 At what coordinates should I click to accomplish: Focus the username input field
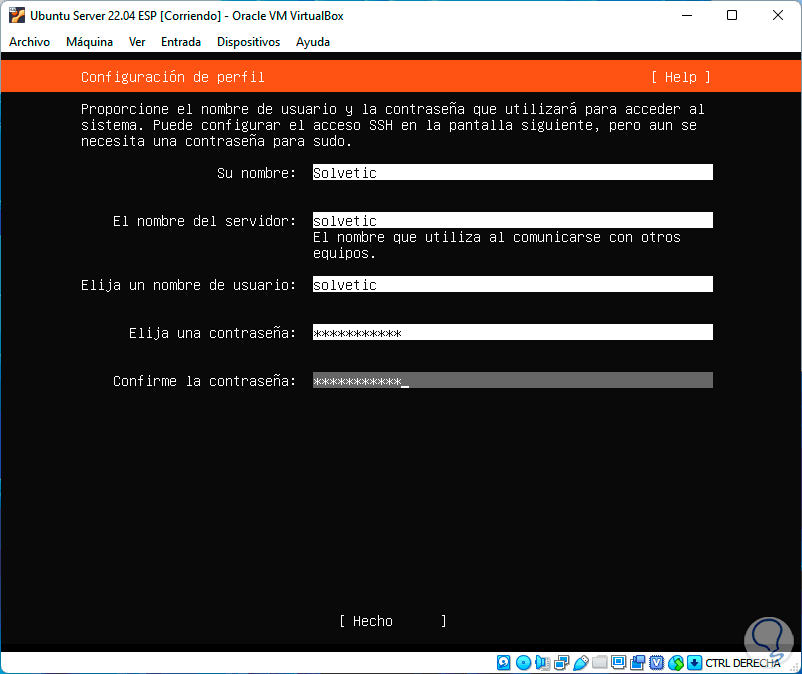(x=513, y=284)
